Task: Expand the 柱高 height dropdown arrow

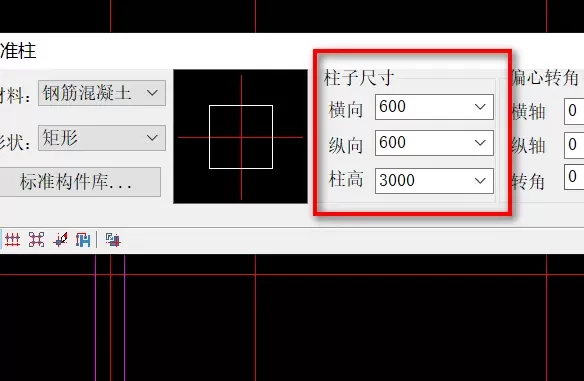Action: (480, 181)
